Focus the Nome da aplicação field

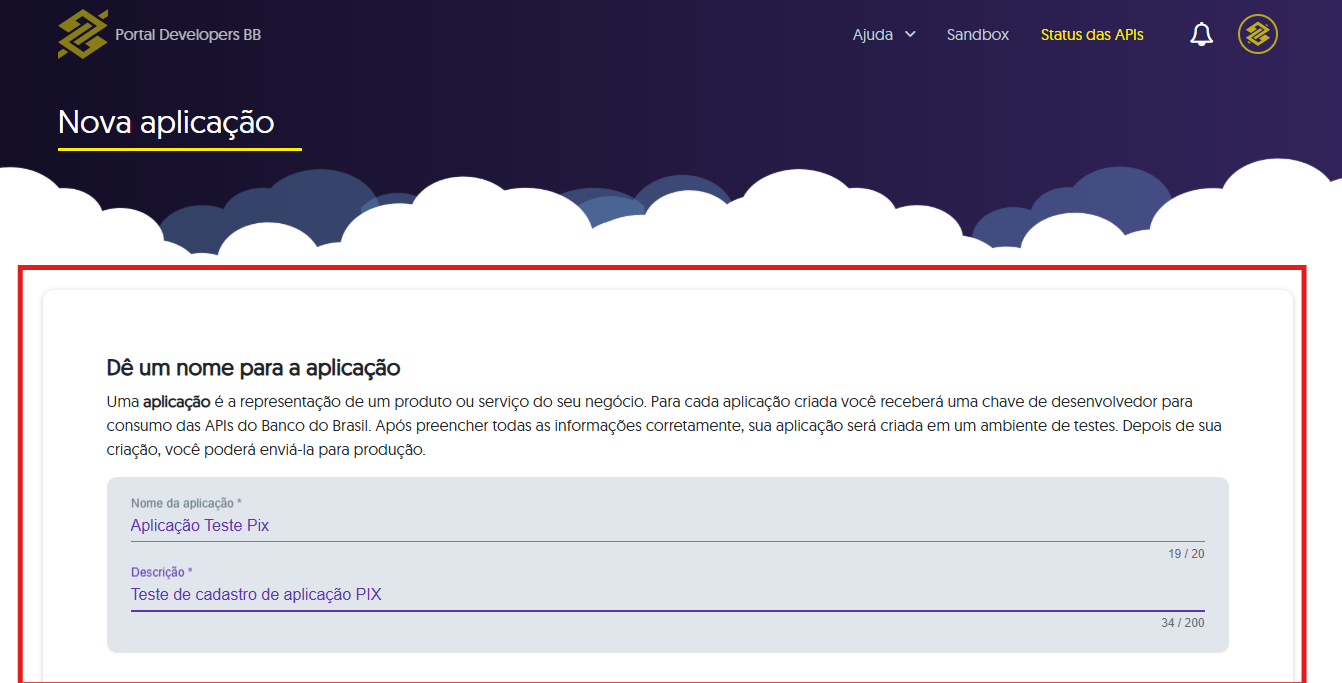tap(666, 525)
